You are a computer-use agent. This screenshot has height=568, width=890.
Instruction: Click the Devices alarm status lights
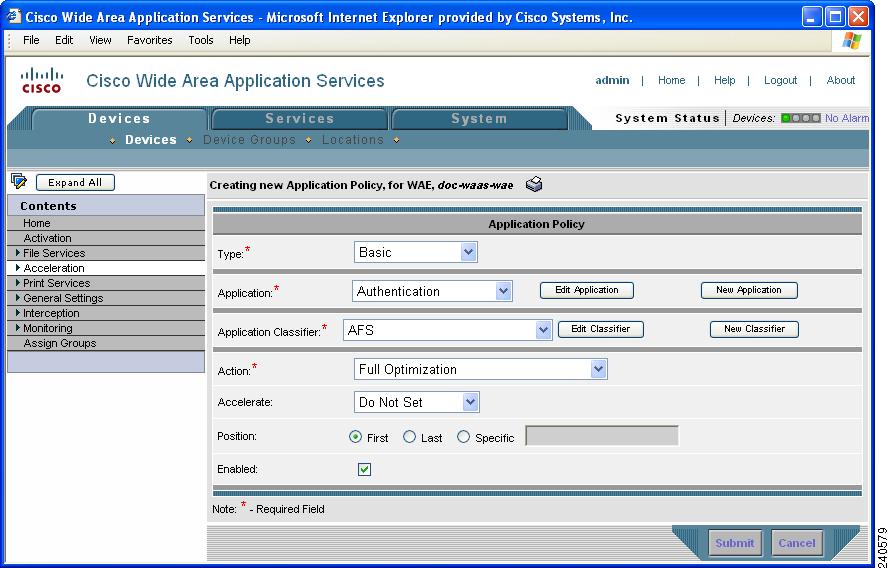(x=800, y=118)
